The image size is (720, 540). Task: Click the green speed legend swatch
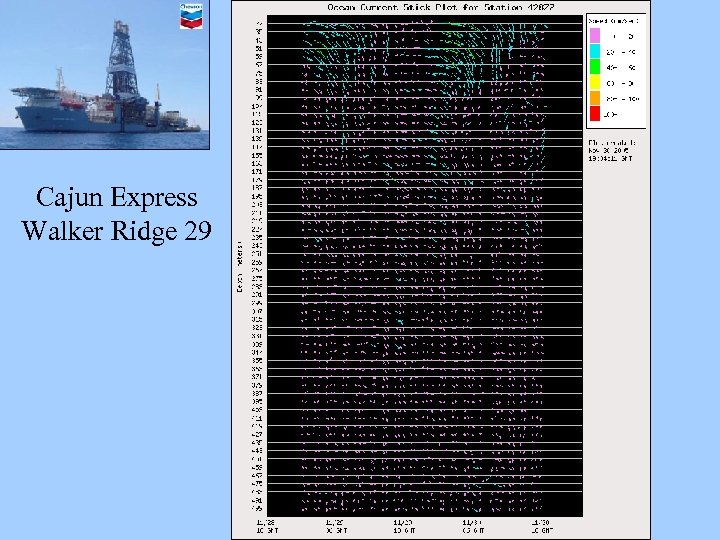pos(595,67)
